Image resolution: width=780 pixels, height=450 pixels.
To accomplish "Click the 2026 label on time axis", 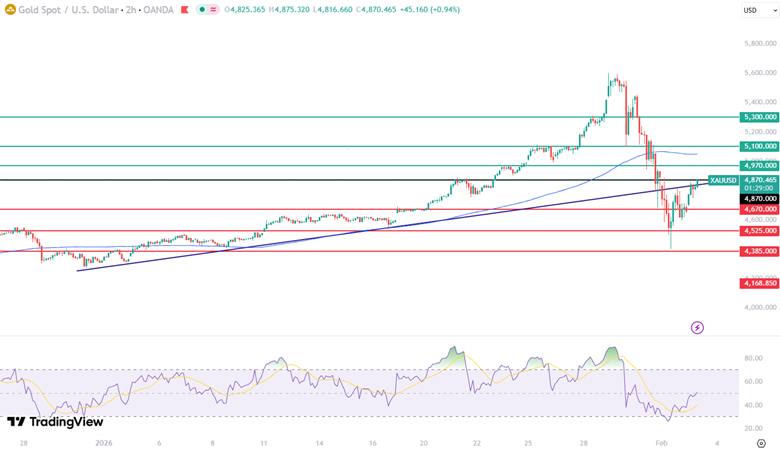I will tap(106, 441).
